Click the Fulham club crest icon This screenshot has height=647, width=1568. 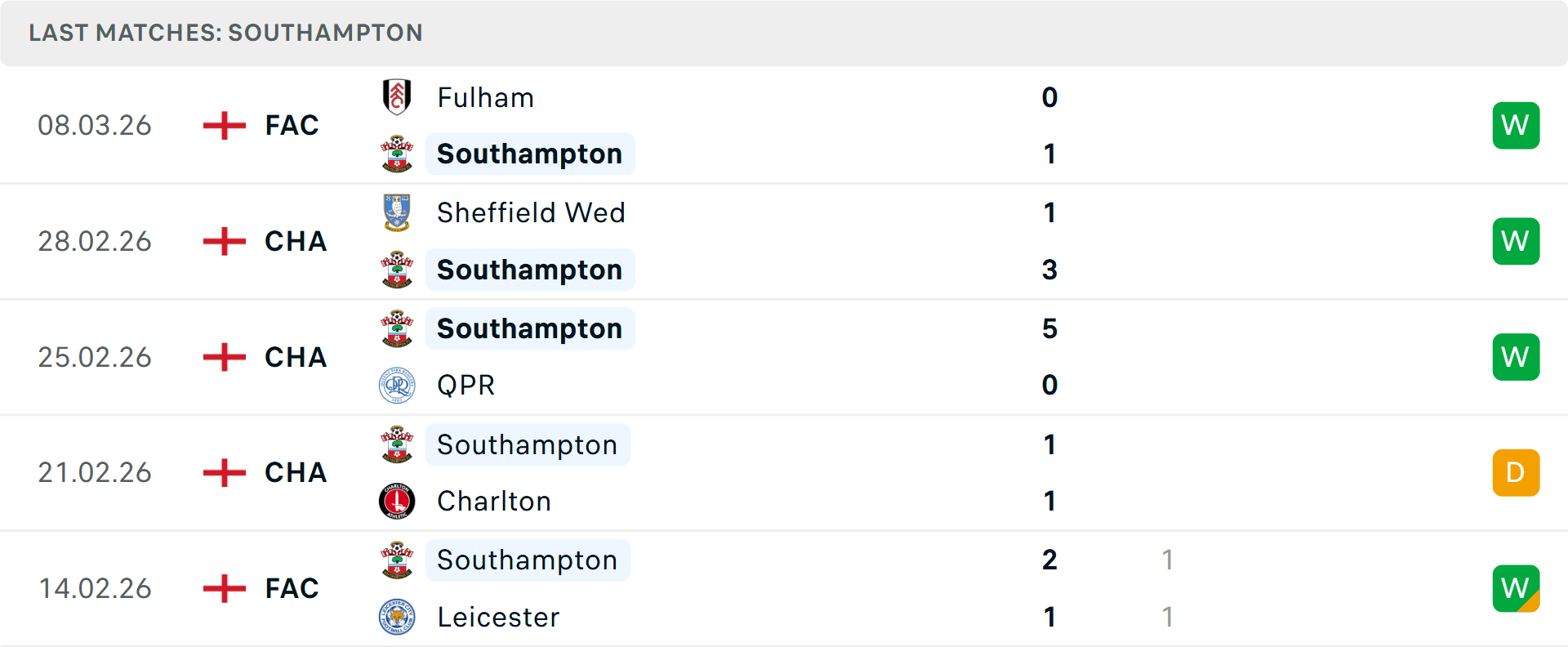[397, 97]
